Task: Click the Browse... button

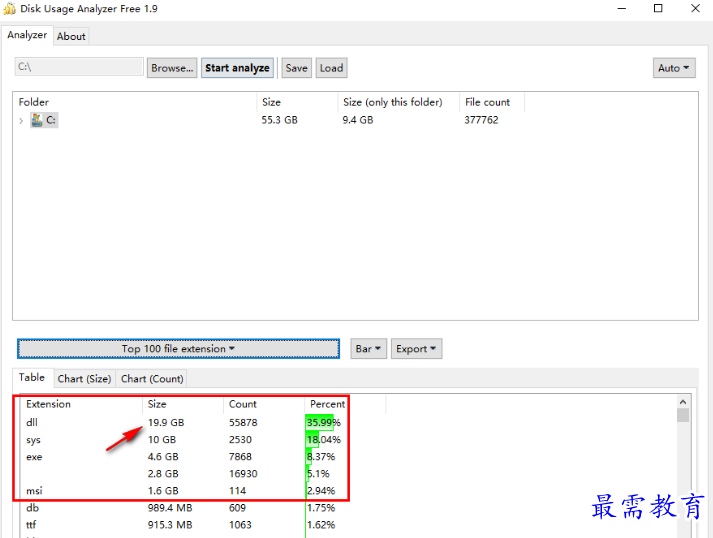Action: click(x=172, y=68)
